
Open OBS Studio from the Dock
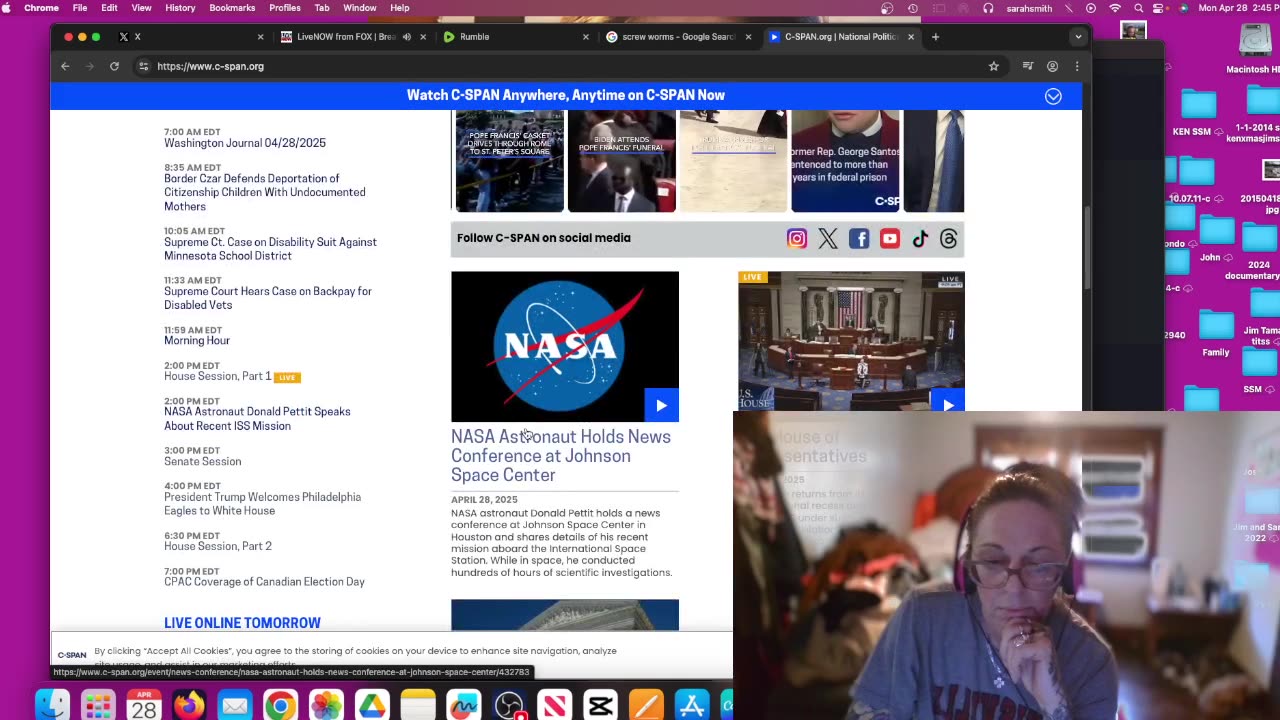(x=509, y=706)
